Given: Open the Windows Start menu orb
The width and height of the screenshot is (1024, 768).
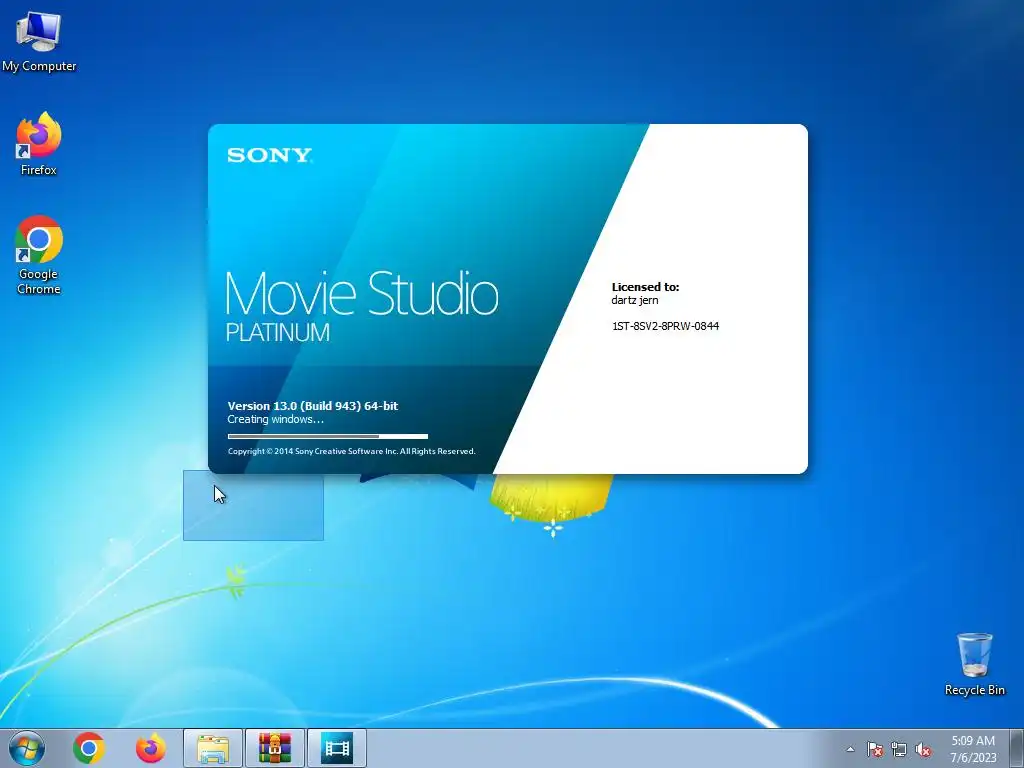Looking at the screenshot, I should (x=27, y=748).
